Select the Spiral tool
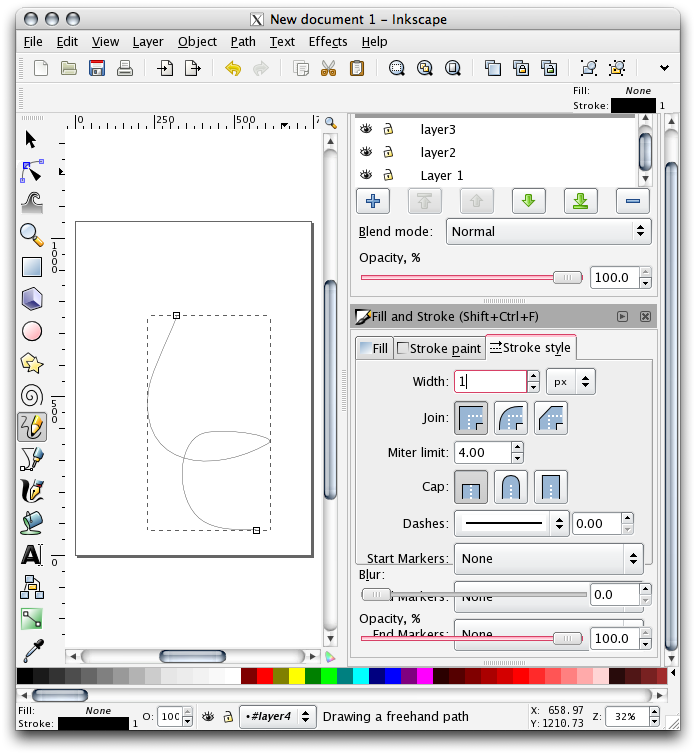 coord(32,395)
